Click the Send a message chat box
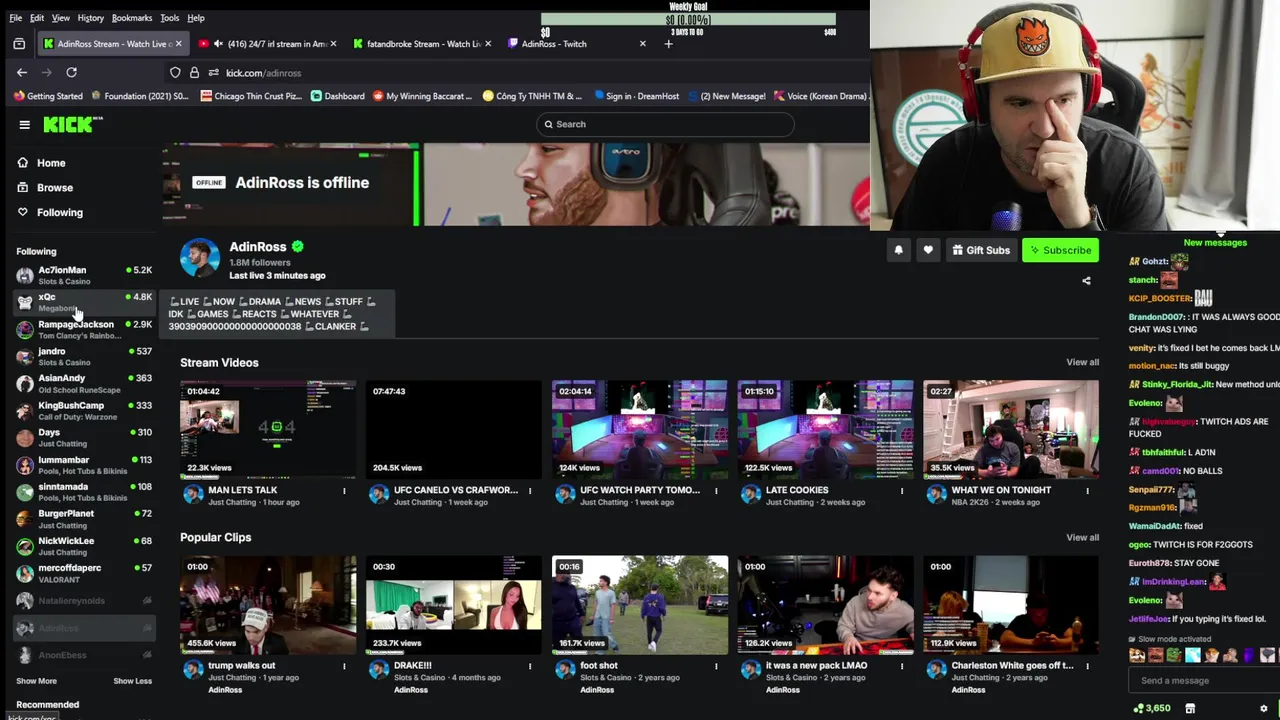 coord(1205,681)
